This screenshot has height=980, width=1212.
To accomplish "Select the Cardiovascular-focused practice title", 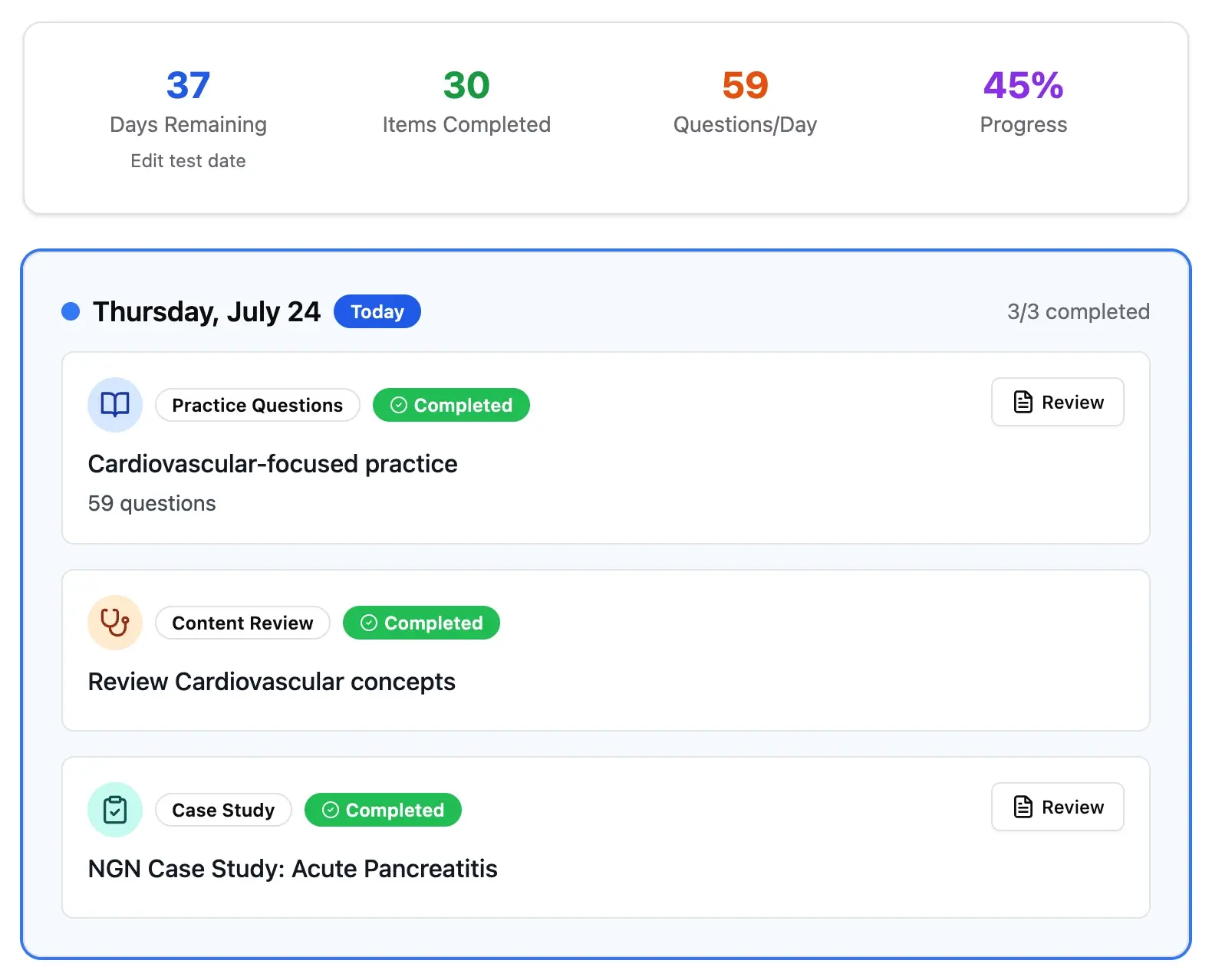I will pyautogui.click(x=272, y=464).
